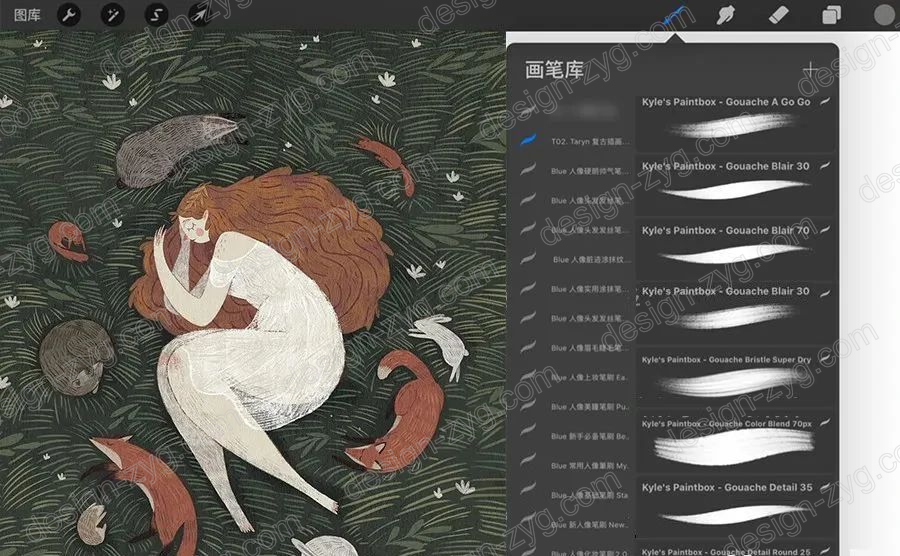Viewport: 900px width, 556px height.
Task: Open the 图库 gallery
Action: [27, 15]
